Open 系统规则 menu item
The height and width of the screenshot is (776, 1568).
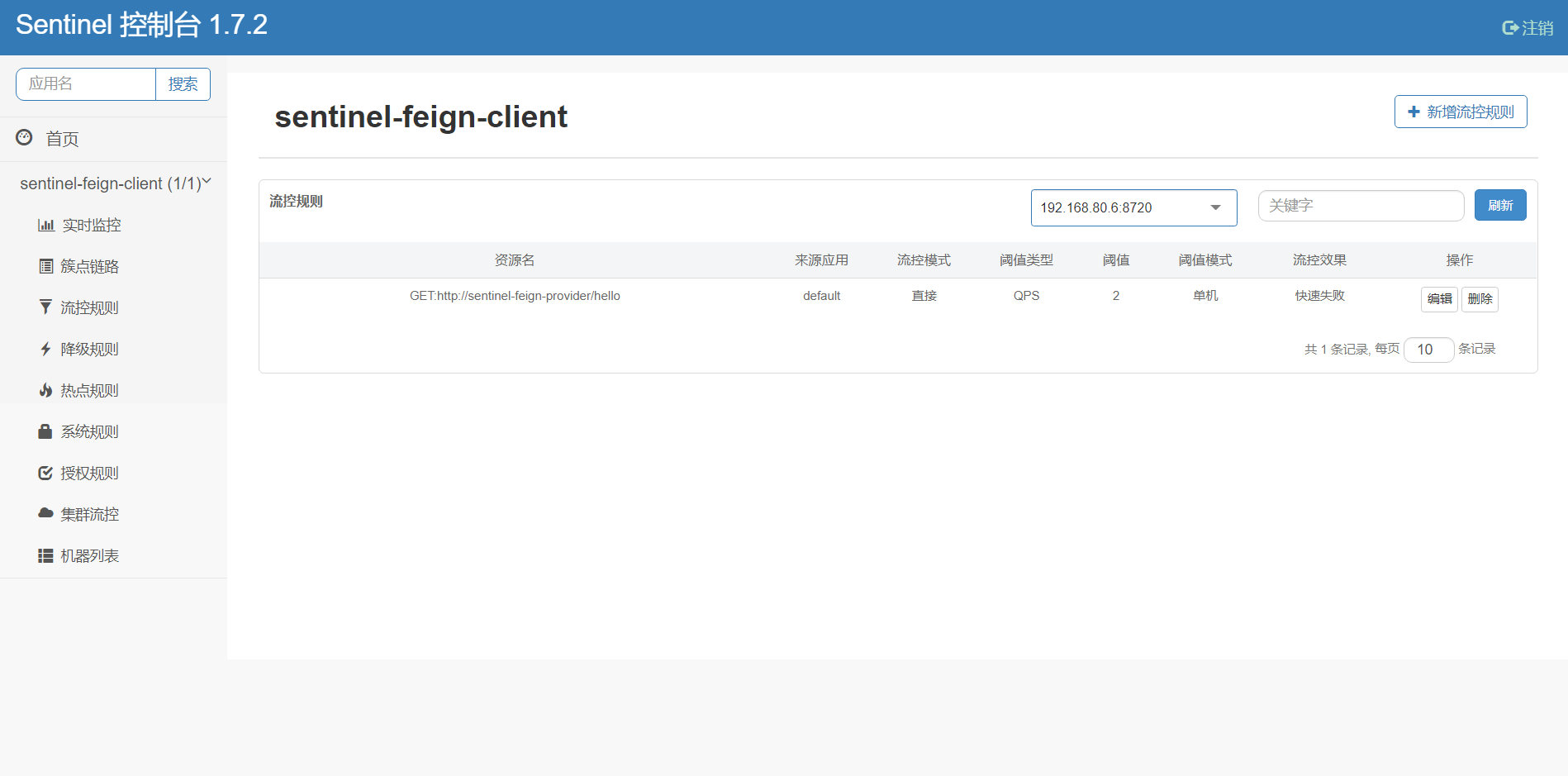coord(89,431)
